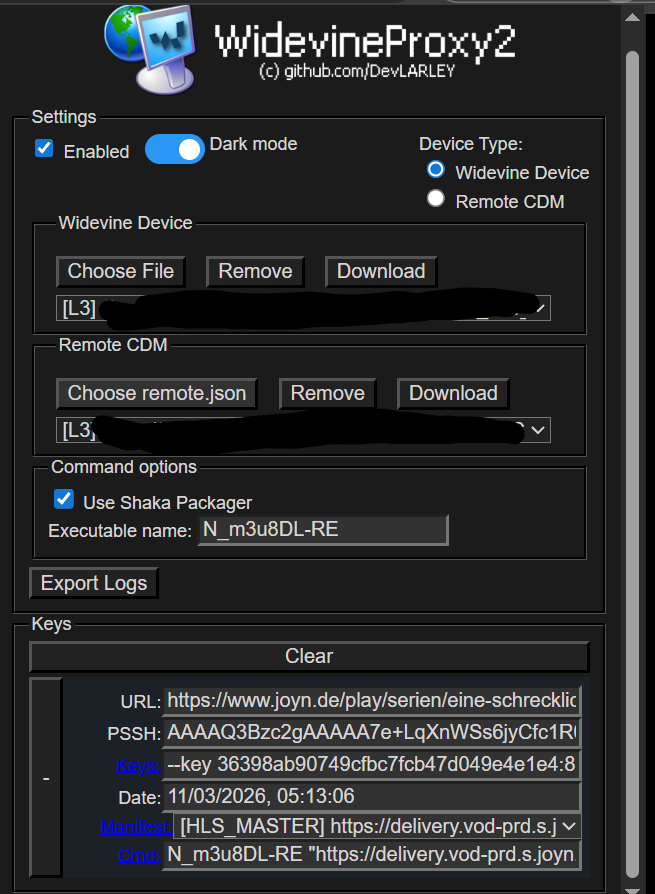Click the Executable name input field

click(323, 530)
